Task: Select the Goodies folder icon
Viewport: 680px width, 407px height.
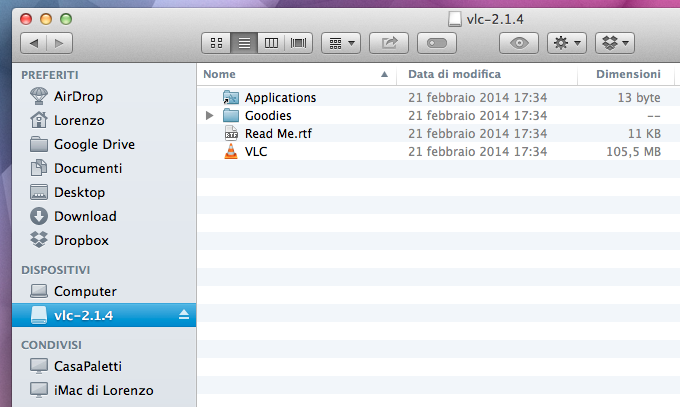Action: click(231, 115)
